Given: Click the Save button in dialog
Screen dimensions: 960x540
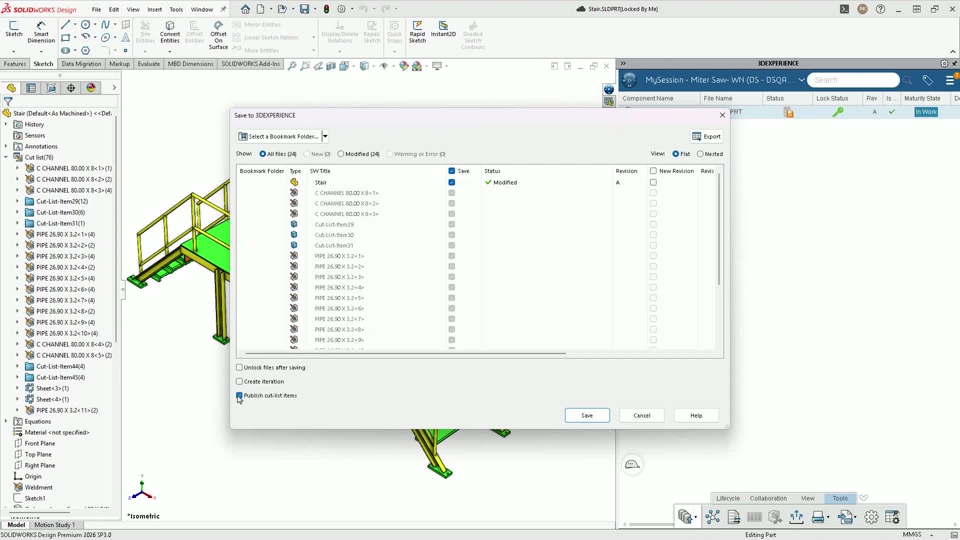Looking at the screenshot, I should coord(587,415).
